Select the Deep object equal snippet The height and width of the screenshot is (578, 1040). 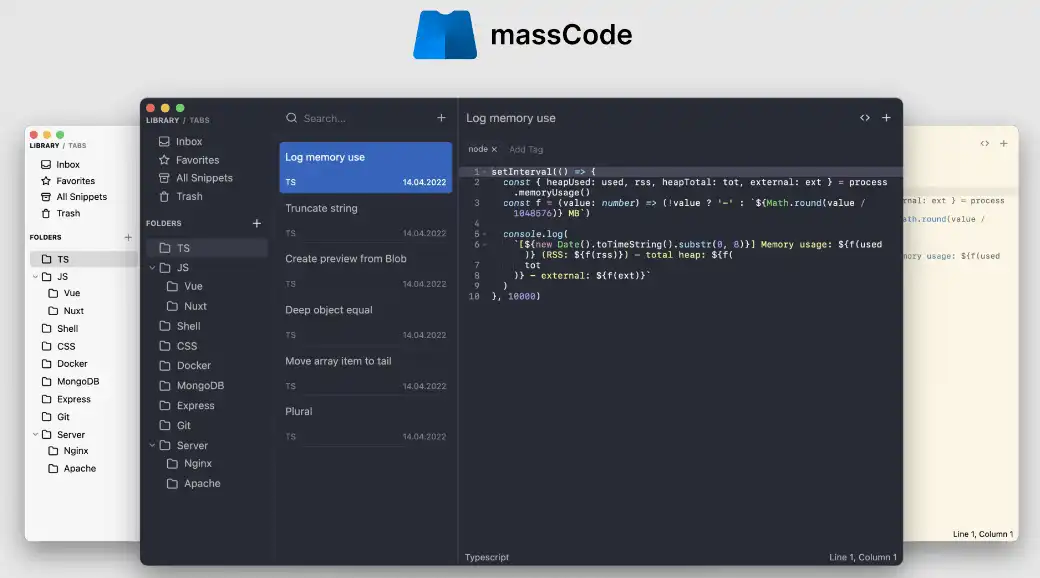pos(365,321)
